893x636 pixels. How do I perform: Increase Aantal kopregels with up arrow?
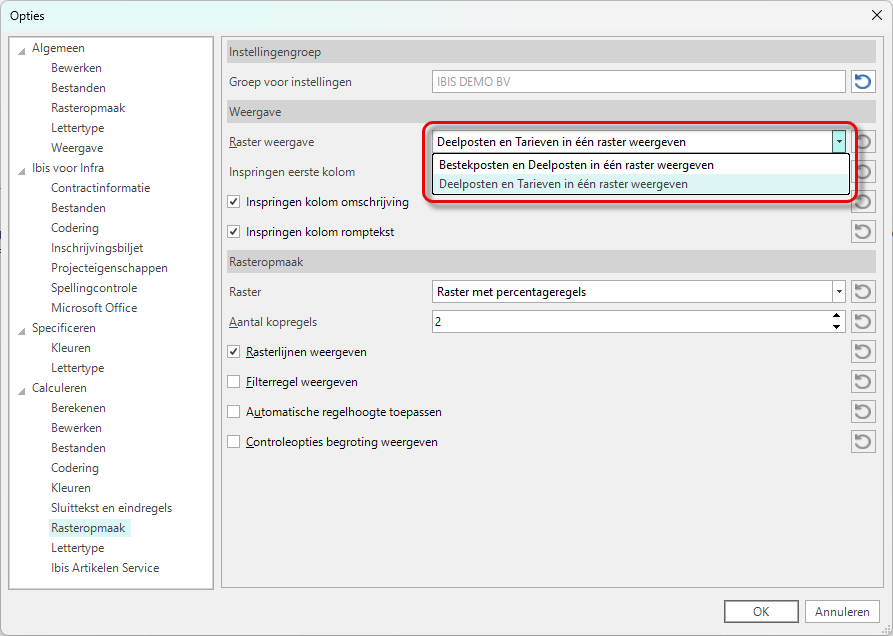click(x=837, y=317)
